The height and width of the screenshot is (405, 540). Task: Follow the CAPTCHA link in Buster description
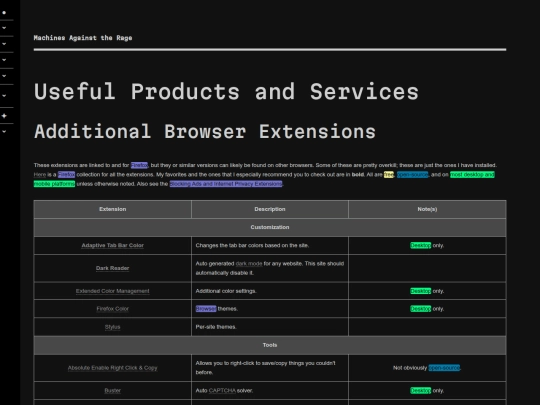pyautogui.click(x=222, y=391)
